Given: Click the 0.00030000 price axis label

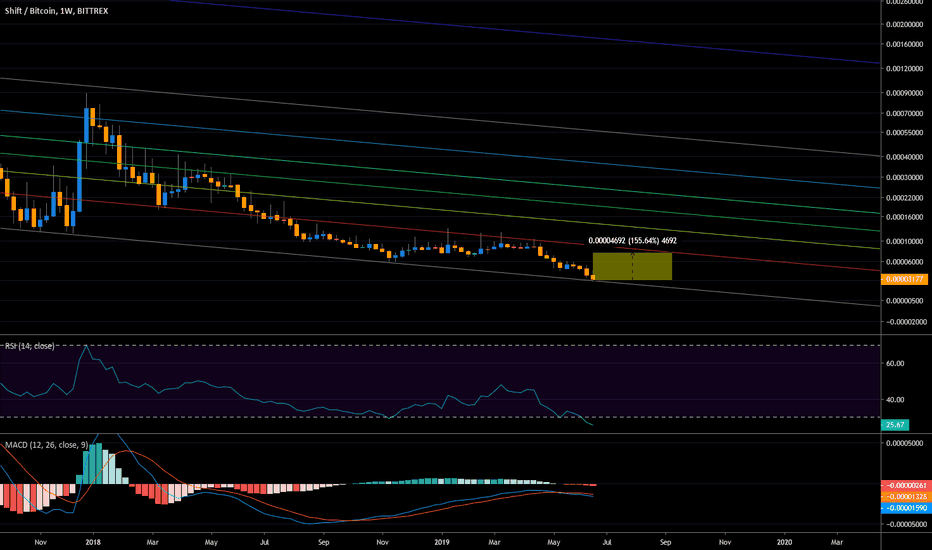Looking at the screenshot, I should (905, 177).
